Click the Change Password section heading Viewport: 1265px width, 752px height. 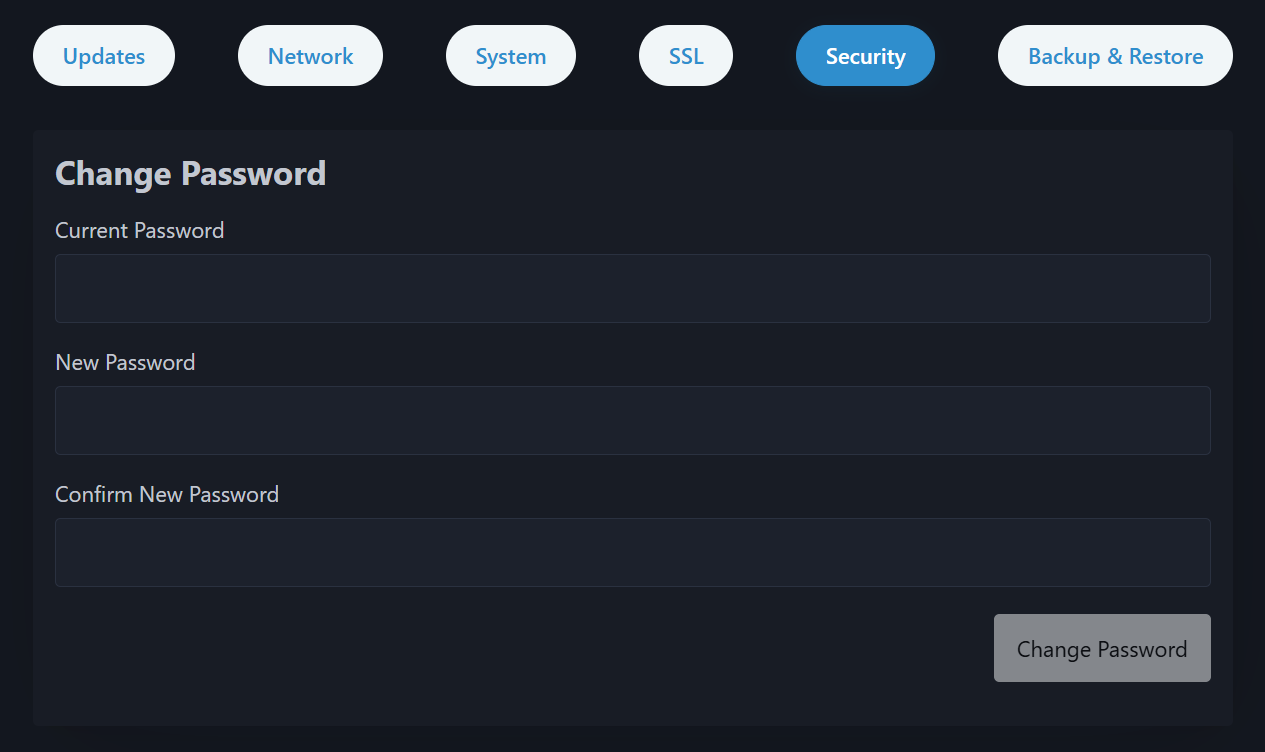pyautogui.click(x=190, y=173)
